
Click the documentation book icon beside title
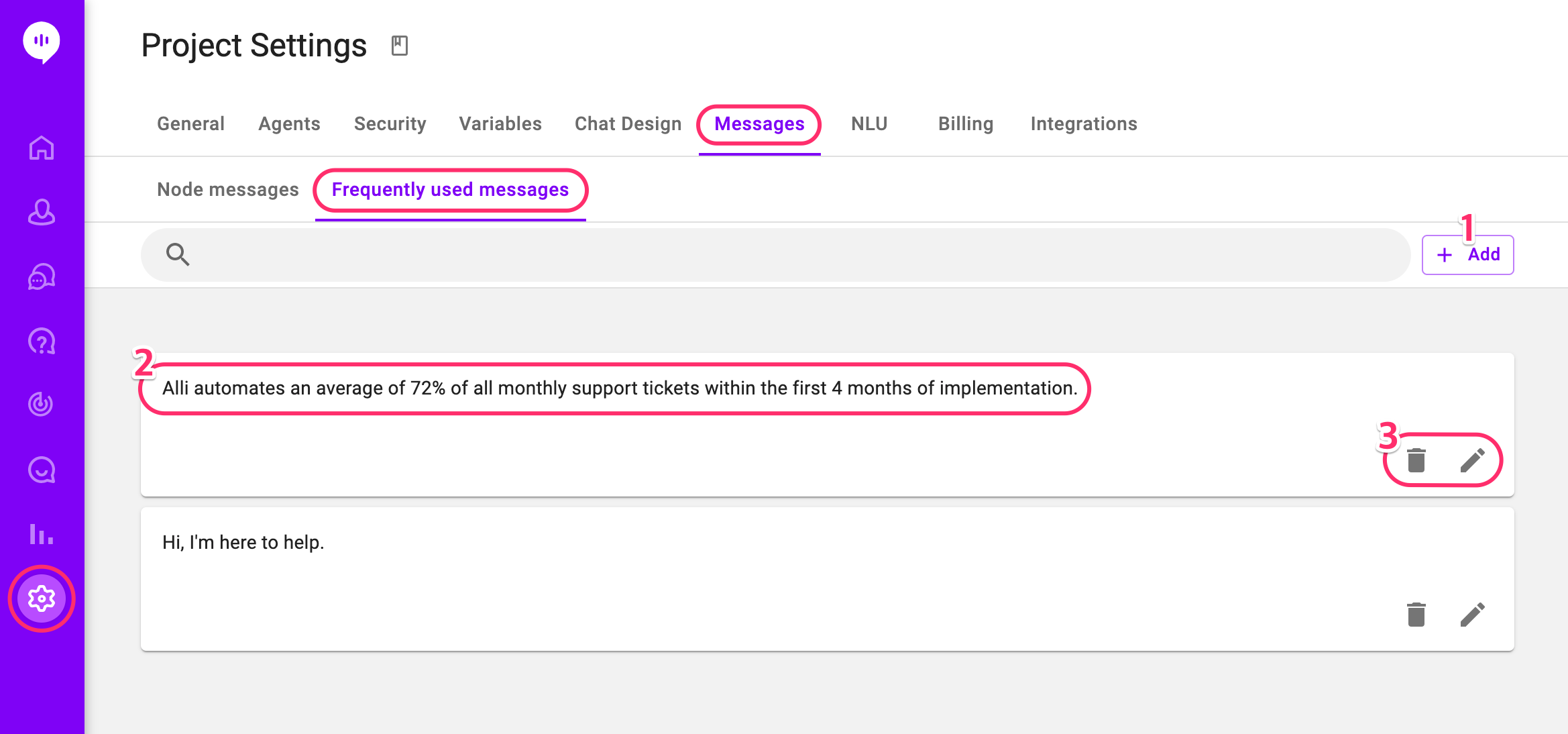coord(400,46)
